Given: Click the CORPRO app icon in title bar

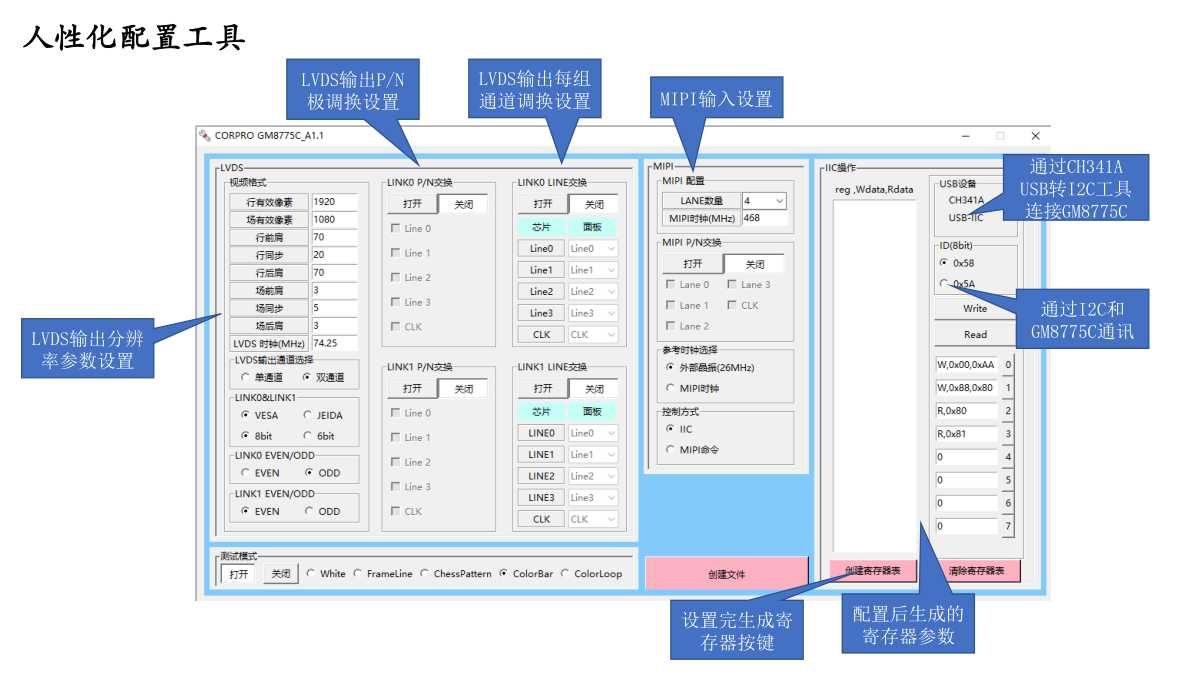Looking at the screenshot, I should click(x=205, y=135).
